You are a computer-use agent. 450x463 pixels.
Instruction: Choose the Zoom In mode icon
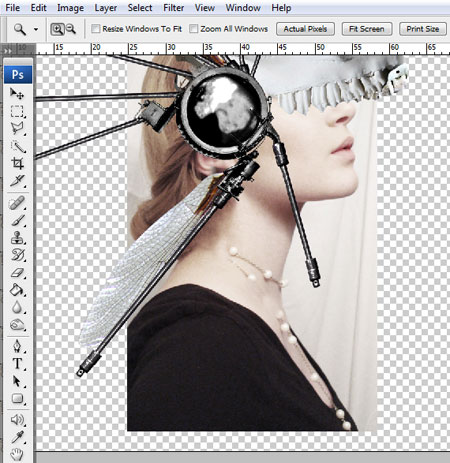(x=57, y=29)
